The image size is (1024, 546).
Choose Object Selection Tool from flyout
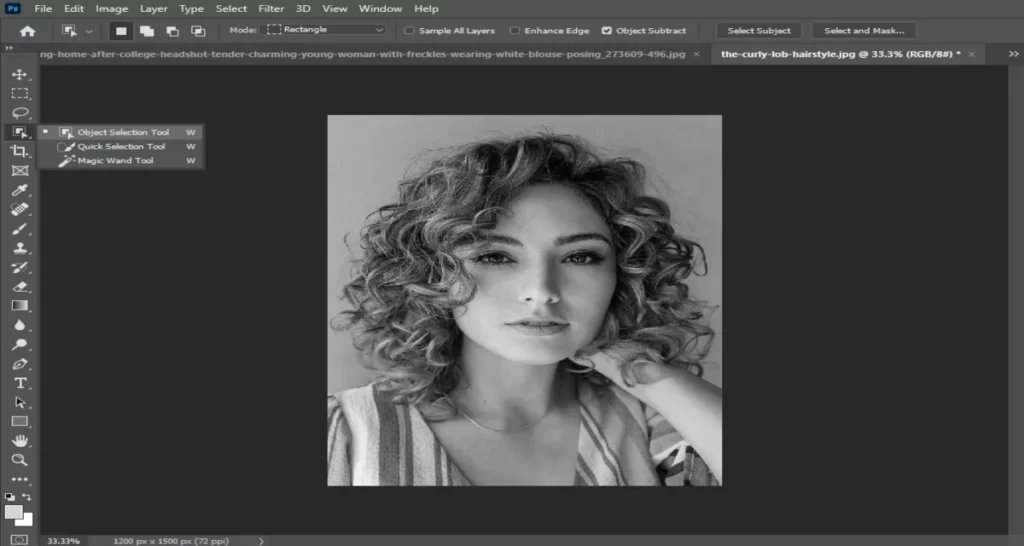point(121,133)
